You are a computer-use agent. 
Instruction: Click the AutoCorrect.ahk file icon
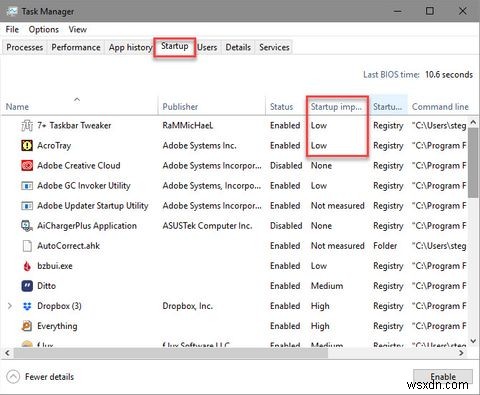27,246
